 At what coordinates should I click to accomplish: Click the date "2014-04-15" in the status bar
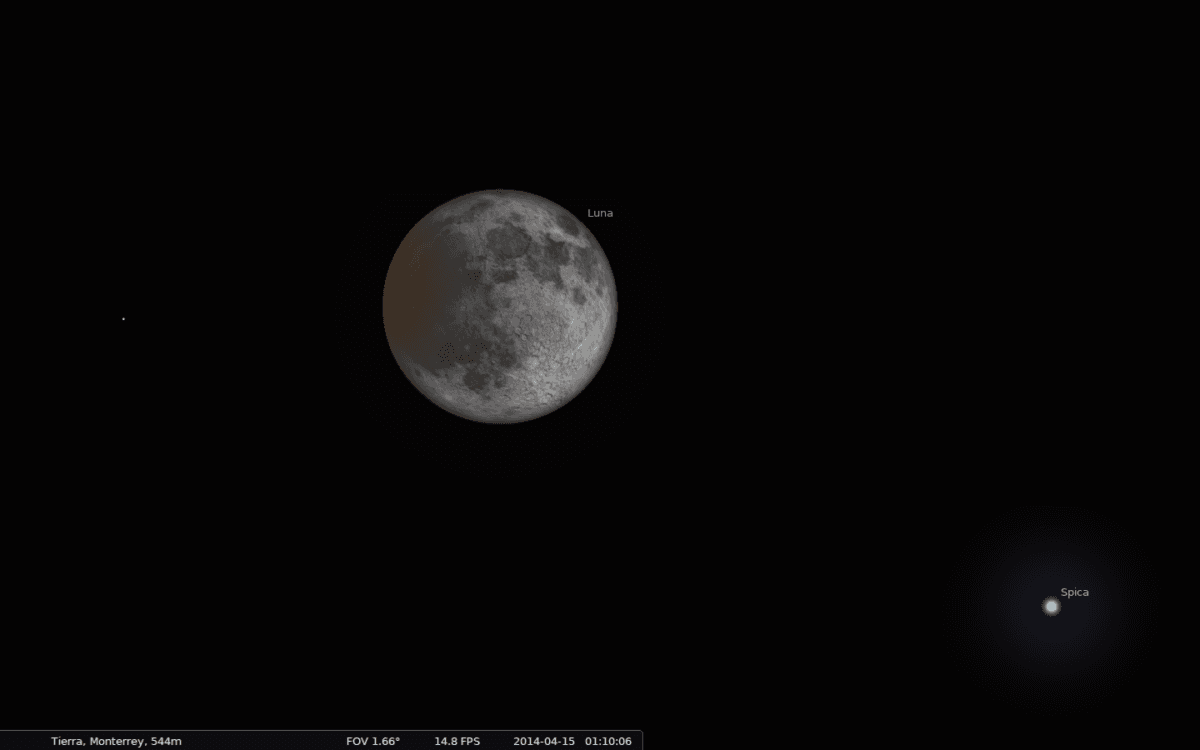click(x=544, y=742)
